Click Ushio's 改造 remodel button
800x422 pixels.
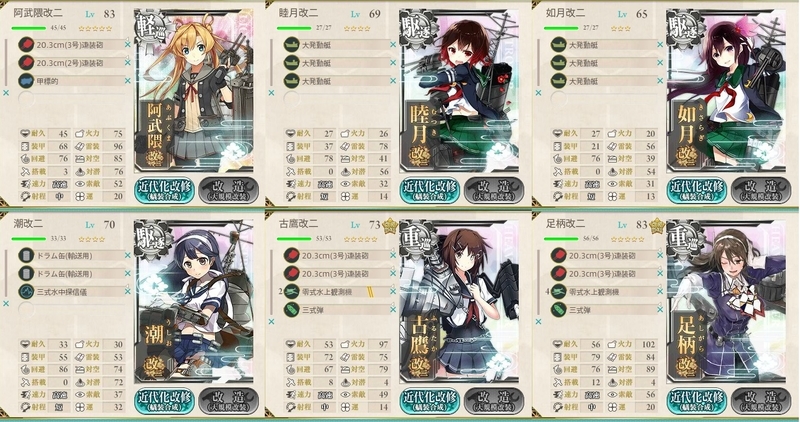click(x=228, y=401)
